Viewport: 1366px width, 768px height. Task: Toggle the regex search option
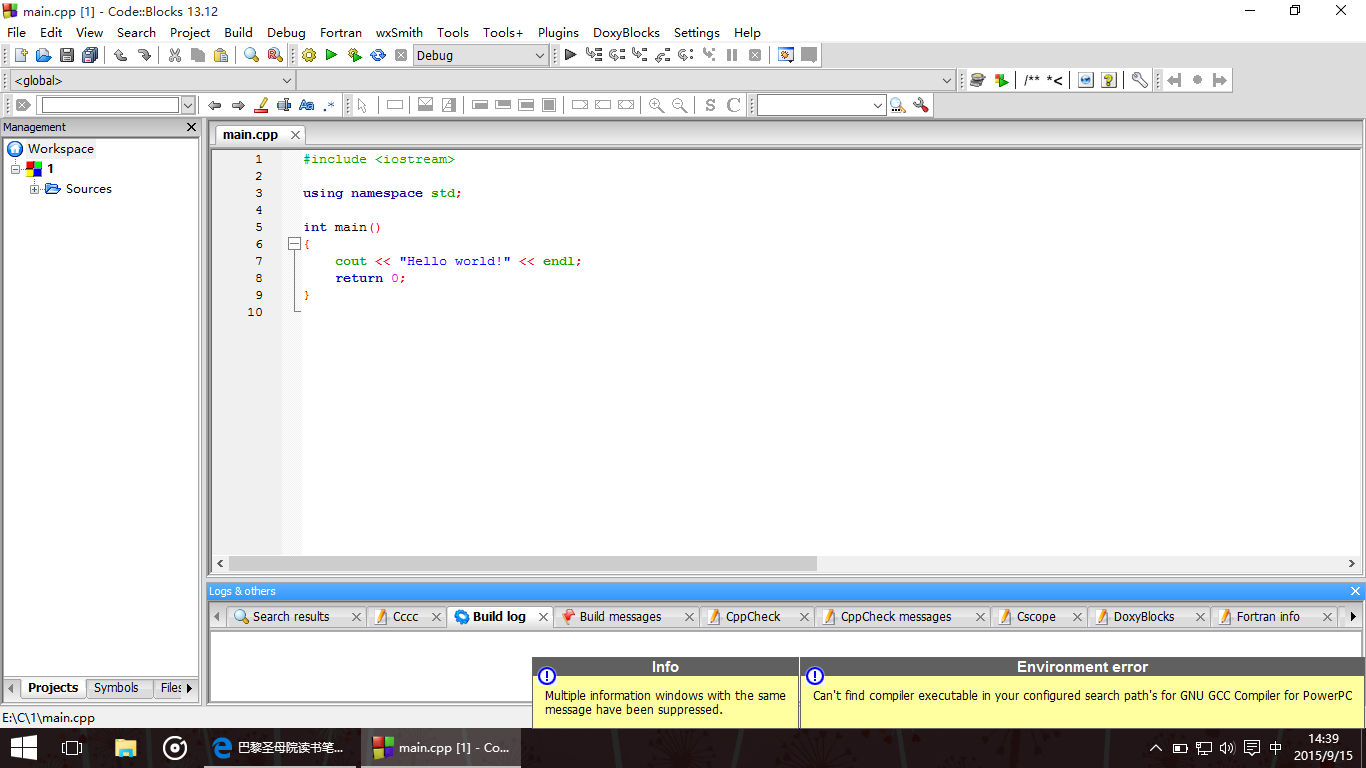coord(329,105)
